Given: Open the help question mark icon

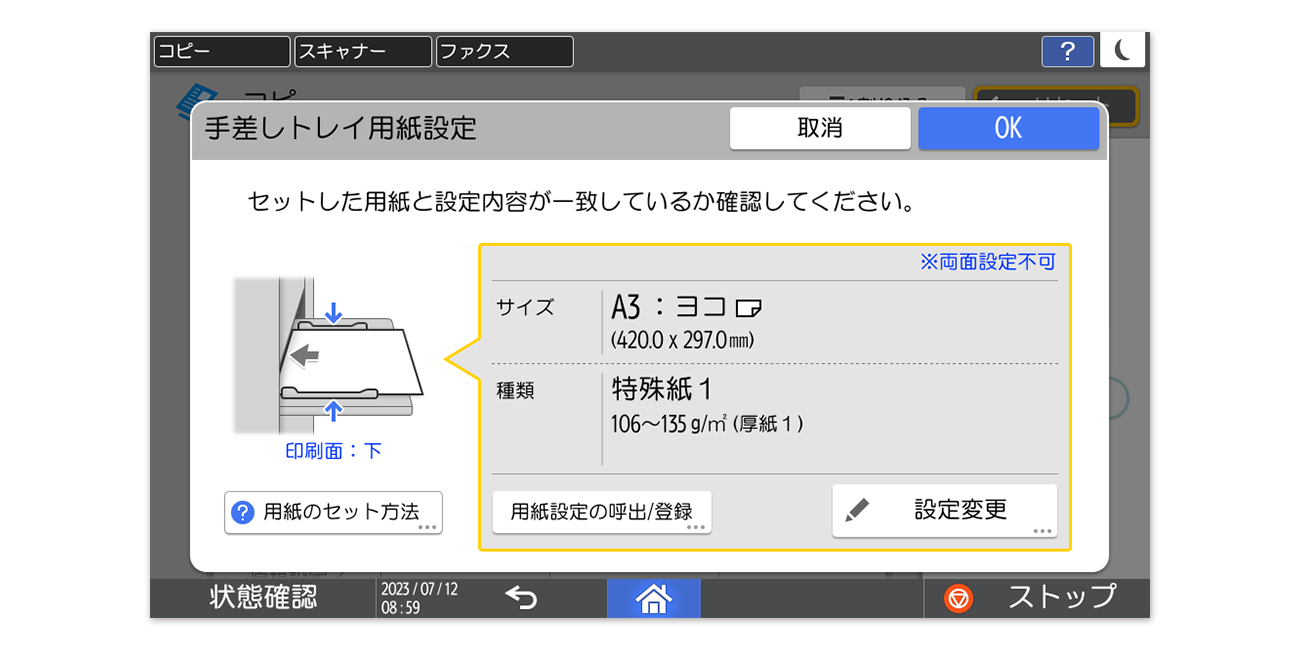Looking at the screenshot, I should (1067, 51).
